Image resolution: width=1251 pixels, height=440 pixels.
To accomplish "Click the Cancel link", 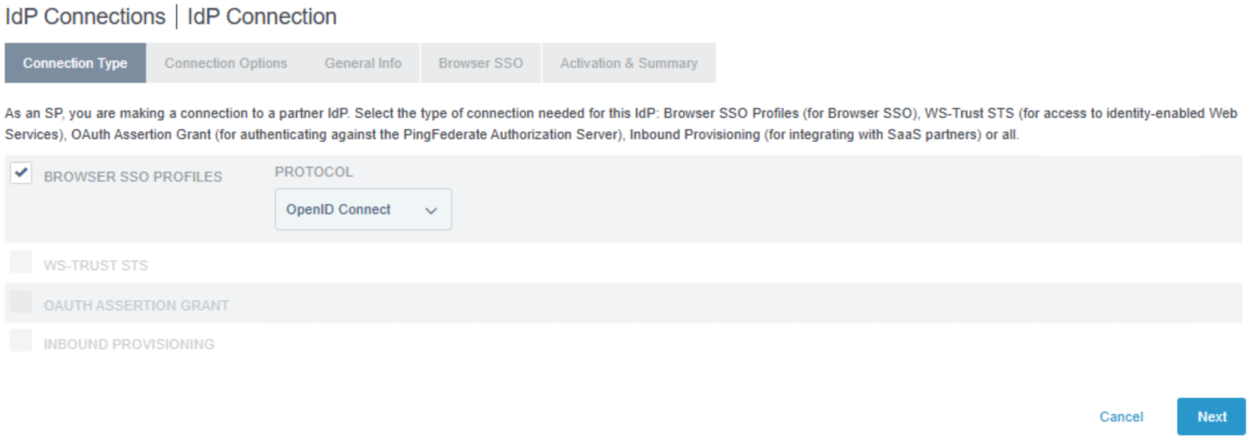I will click(1121, 417).
